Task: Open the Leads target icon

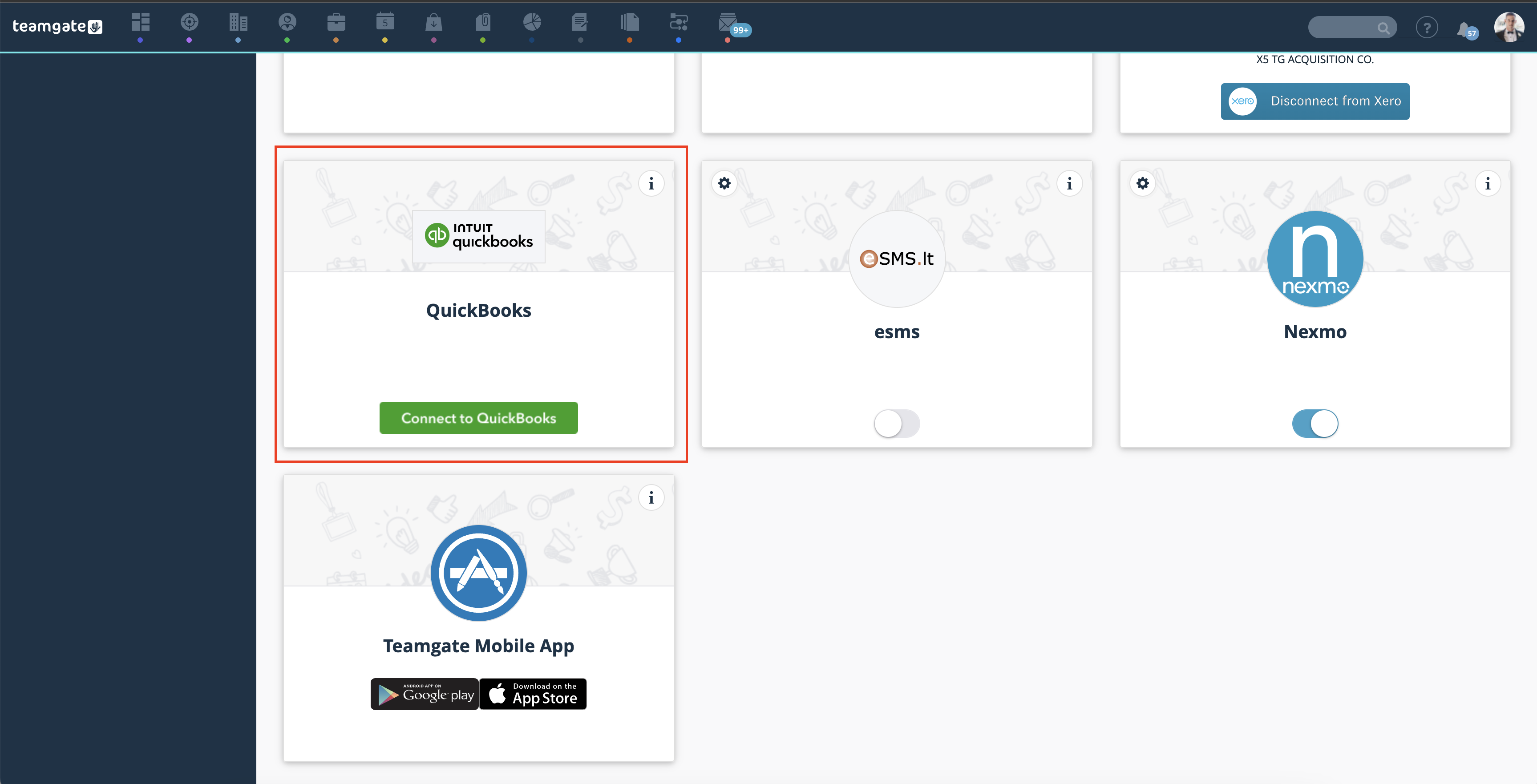Action: [x=189, y=22]
